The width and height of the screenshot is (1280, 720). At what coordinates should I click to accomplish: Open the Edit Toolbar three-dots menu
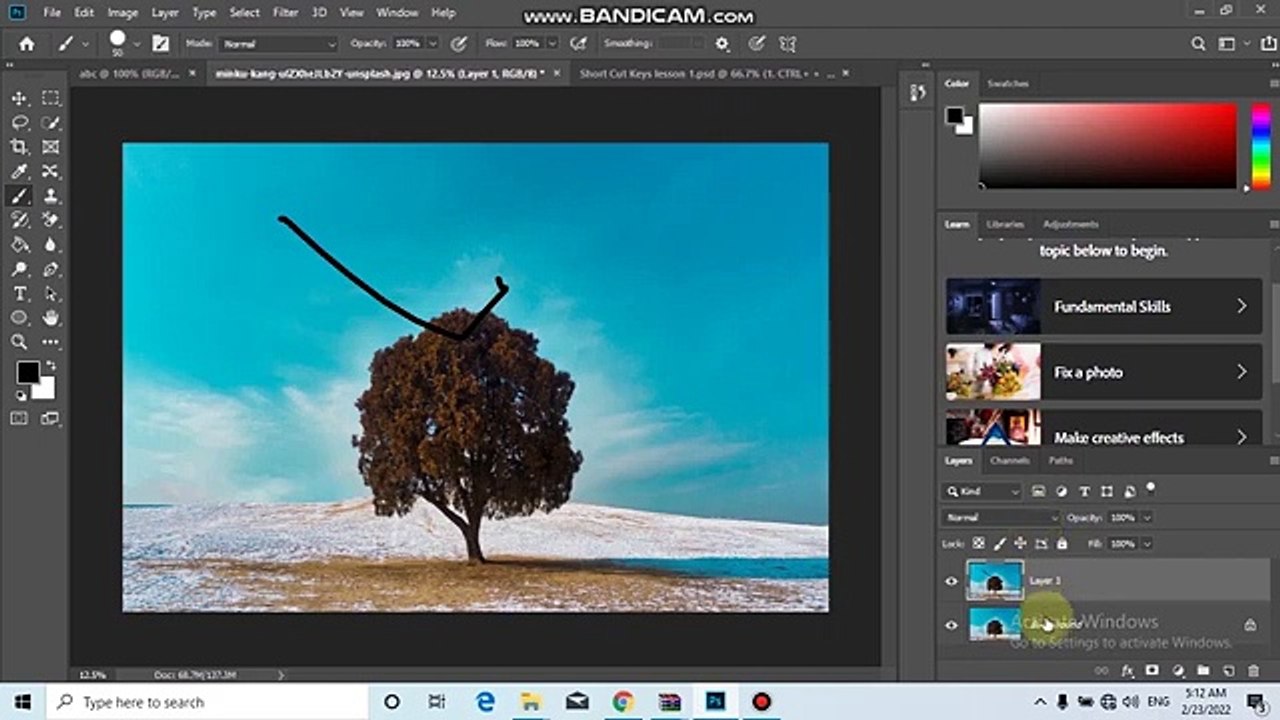point(50,342)
